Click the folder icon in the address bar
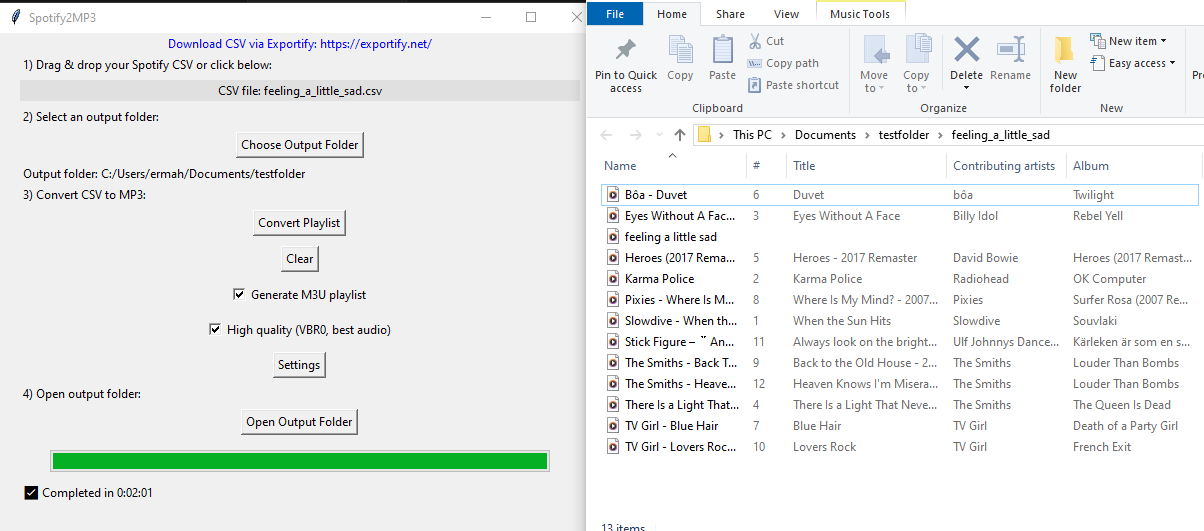The height and width of the screenshot is (531, 1204). click(704, 135)
